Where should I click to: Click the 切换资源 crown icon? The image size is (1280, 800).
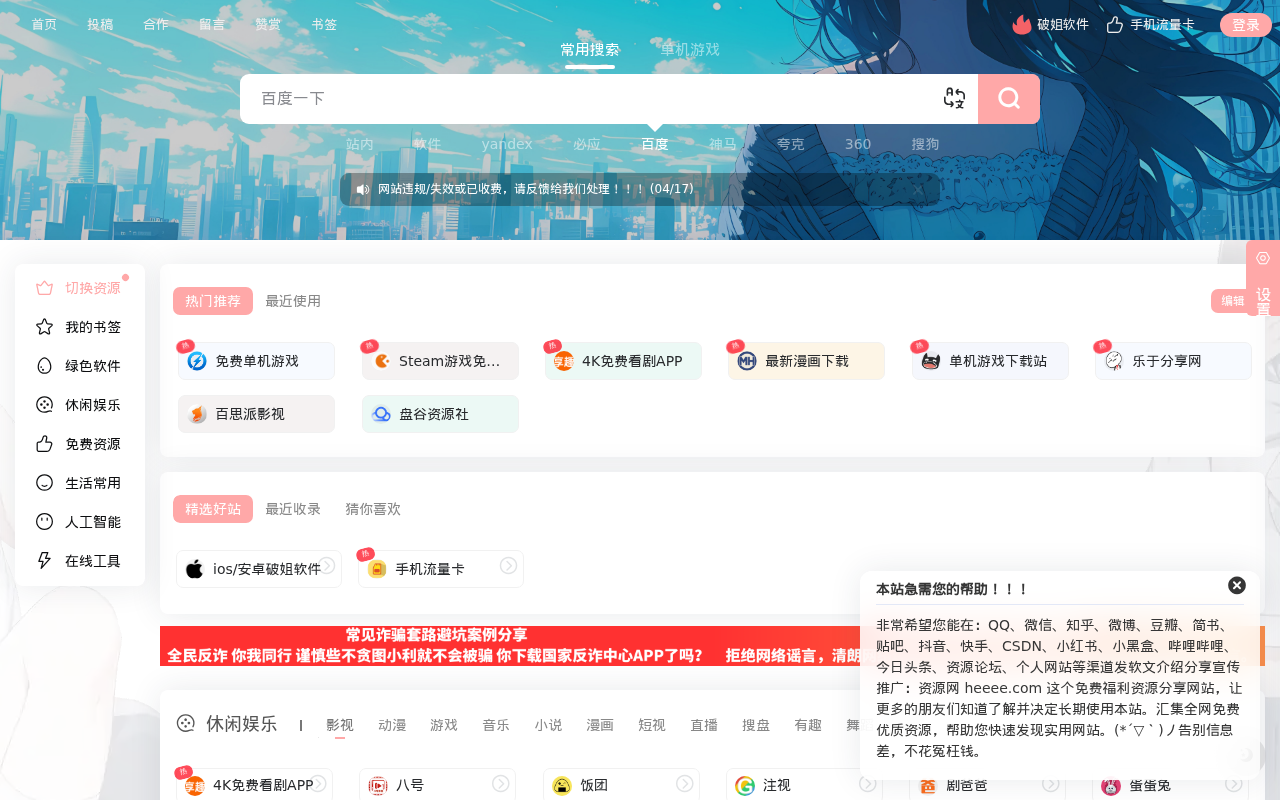tap(44, 288)
